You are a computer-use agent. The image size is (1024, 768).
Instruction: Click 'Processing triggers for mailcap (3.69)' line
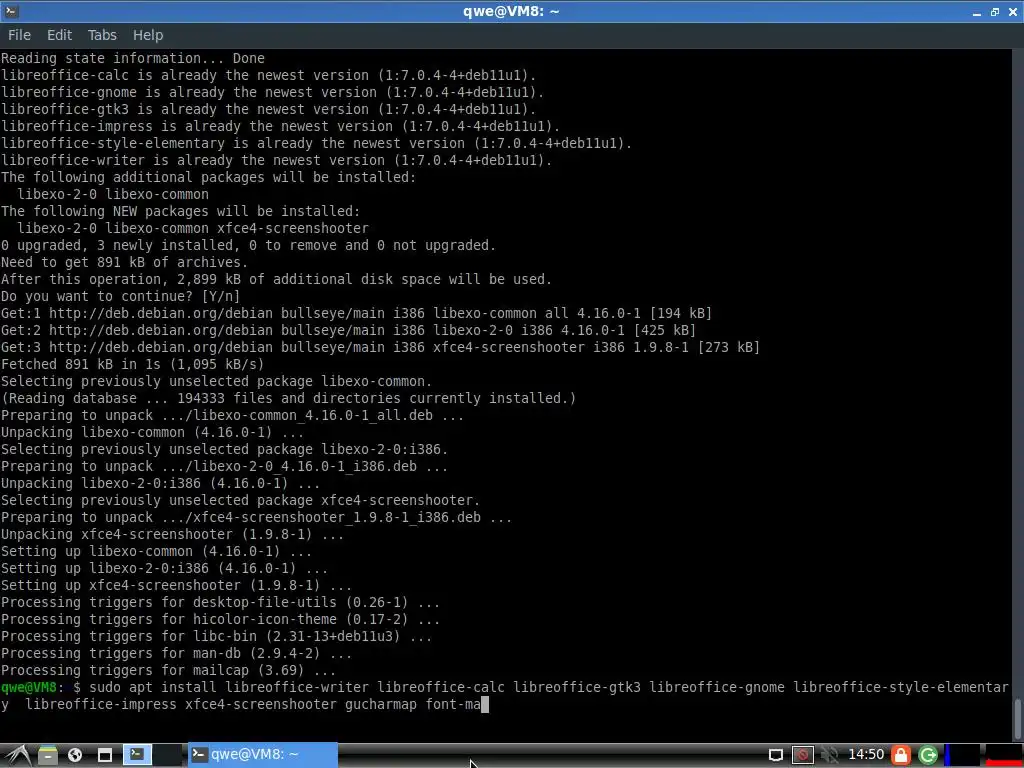[x=168, y=670]
